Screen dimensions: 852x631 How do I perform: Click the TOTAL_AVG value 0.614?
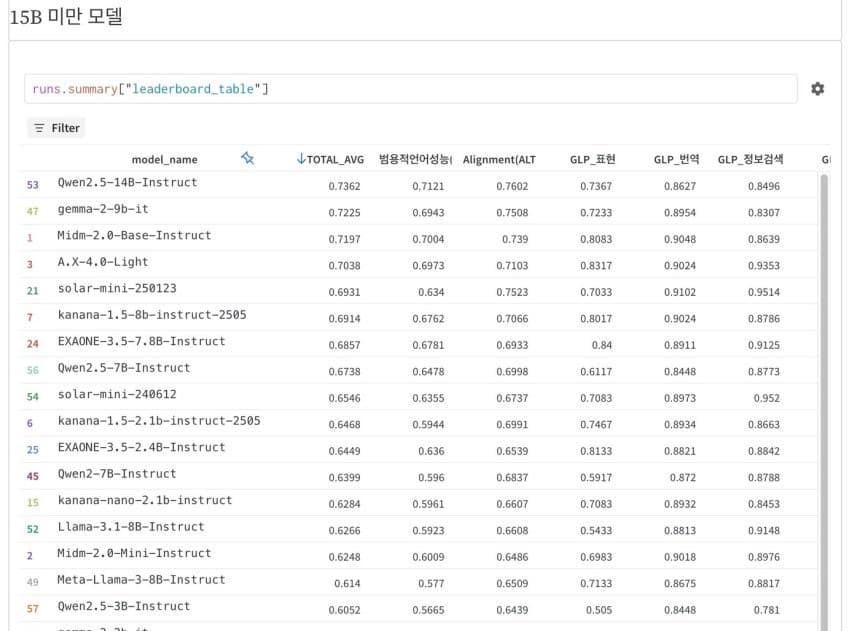[347, 584]
